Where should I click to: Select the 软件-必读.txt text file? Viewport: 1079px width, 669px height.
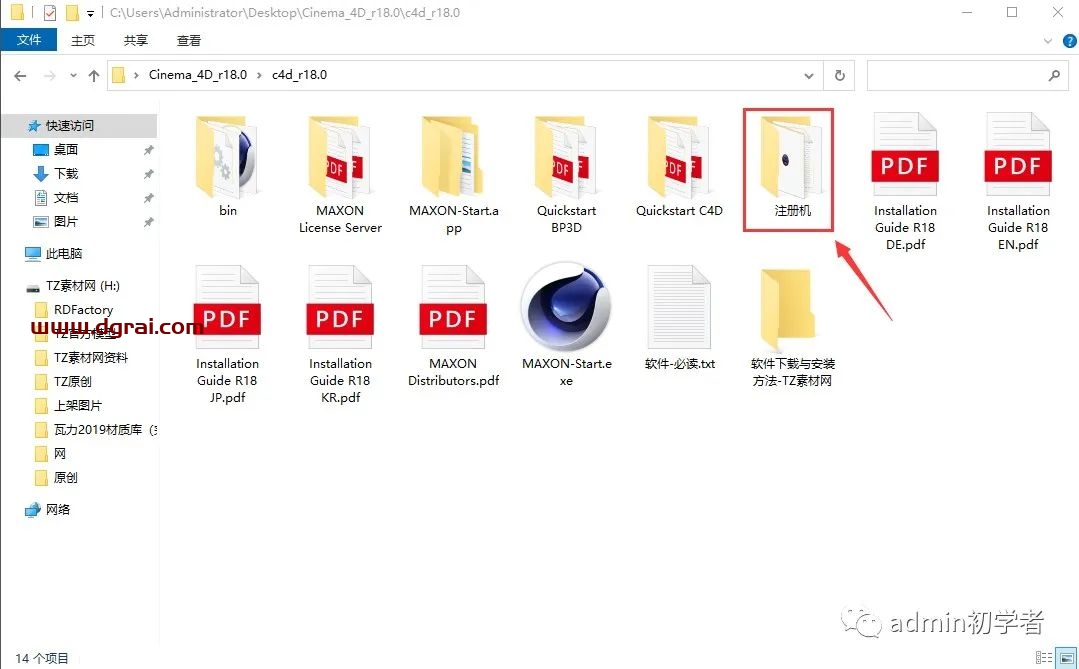(679, 319)
